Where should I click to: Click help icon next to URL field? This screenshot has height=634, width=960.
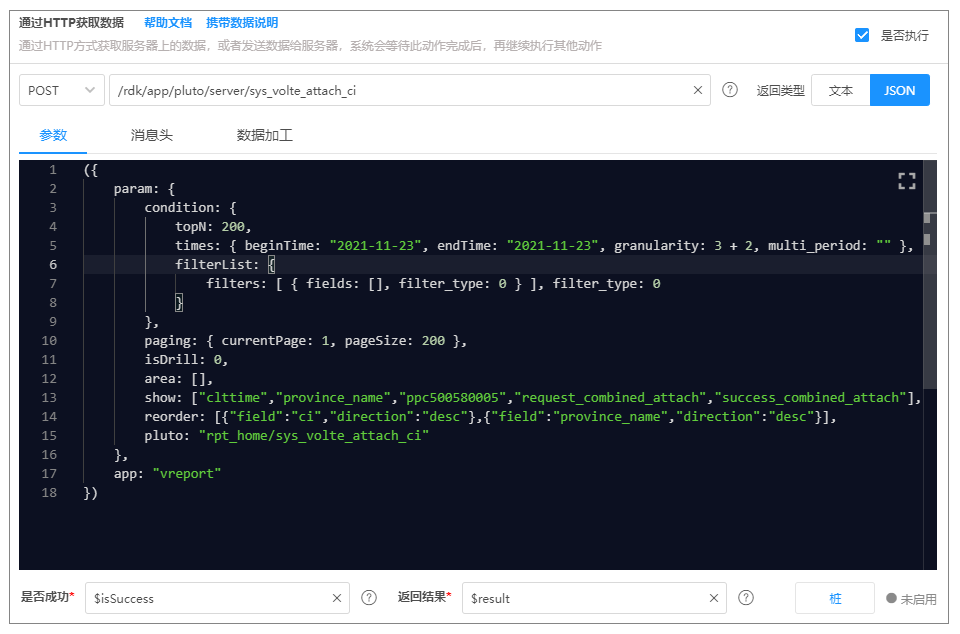[x=730, y=90]
